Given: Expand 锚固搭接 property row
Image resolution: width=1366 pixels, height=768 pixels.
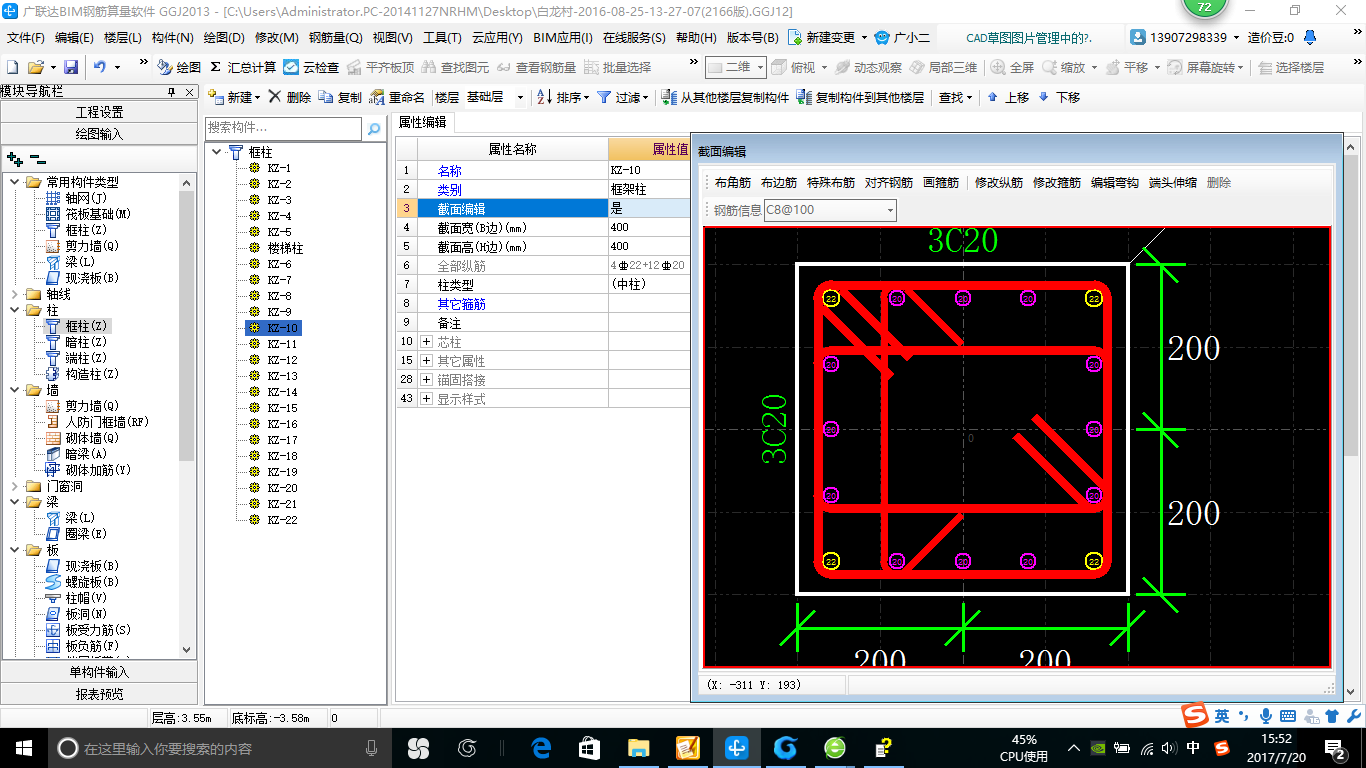Looking at the screenshot, I should tap(427, 380).
